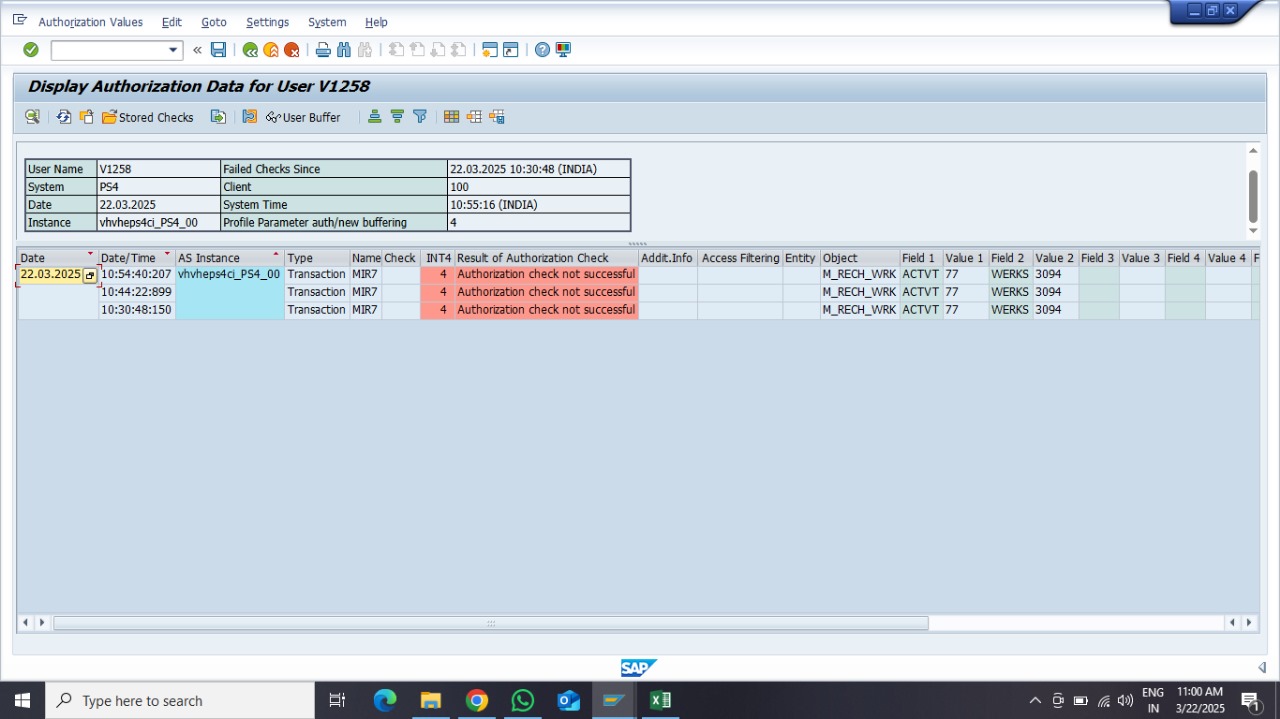The height and width of the screenshot is (719, 1280).
Task: Click the Sort ascending icon
Action: (x=374, y=117)
